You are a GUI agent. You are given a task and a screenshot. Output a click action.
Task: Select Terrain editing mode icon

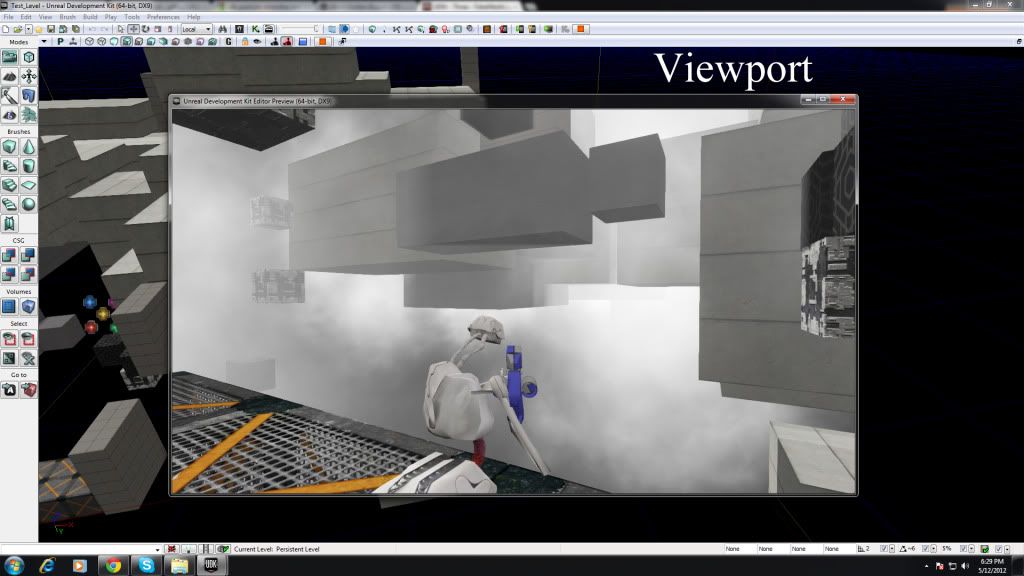9,76
